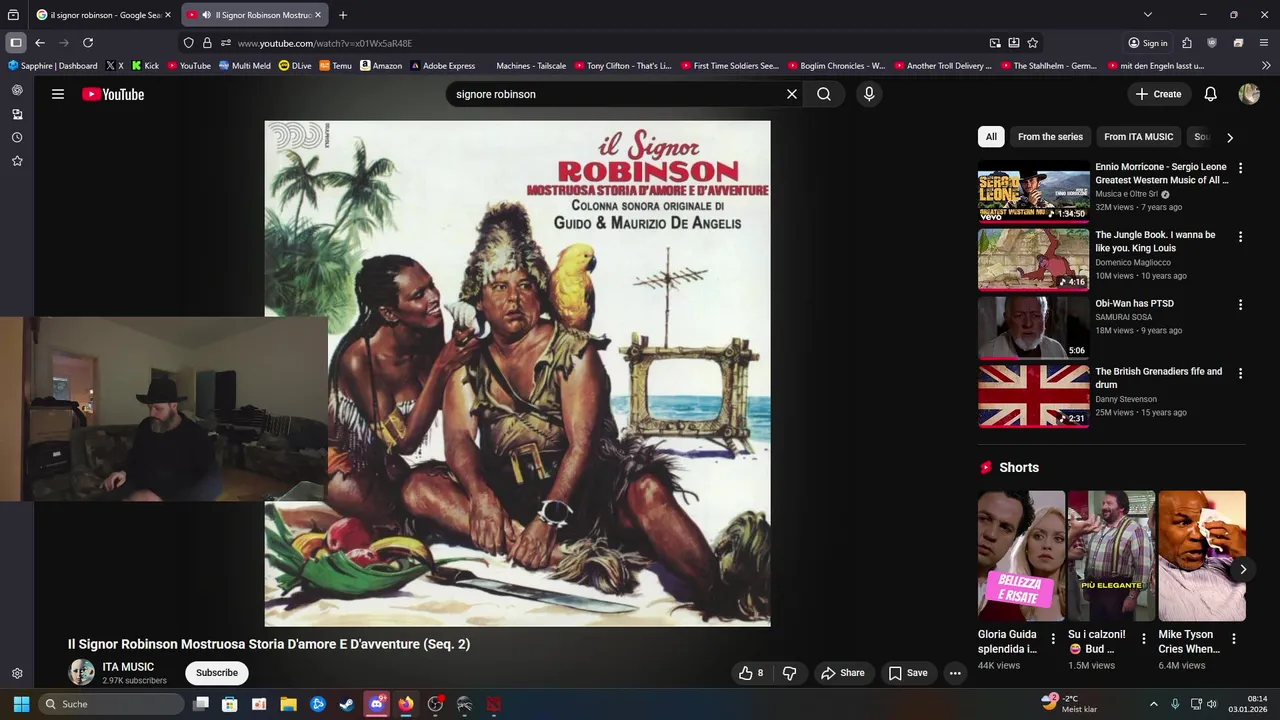Click the Create button

pos(1159,94)
